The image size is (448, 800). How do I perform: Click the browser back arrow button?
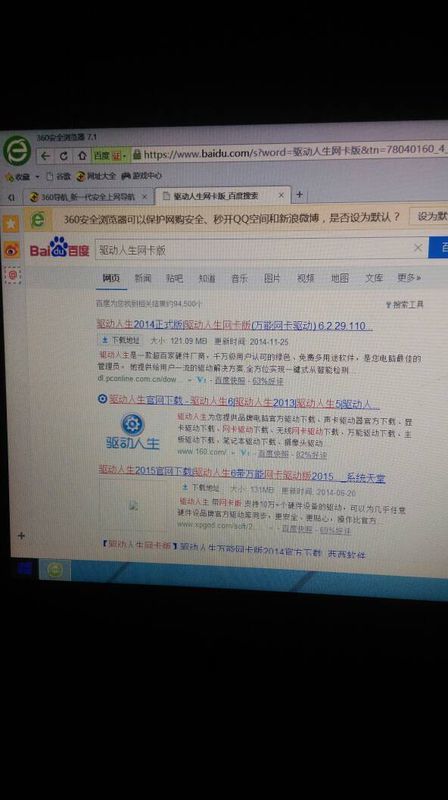pos(45,157)
